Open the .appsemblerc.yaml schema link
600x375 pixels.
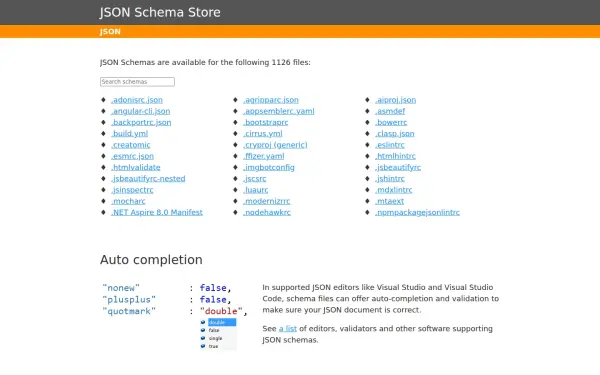pos(279,111)
